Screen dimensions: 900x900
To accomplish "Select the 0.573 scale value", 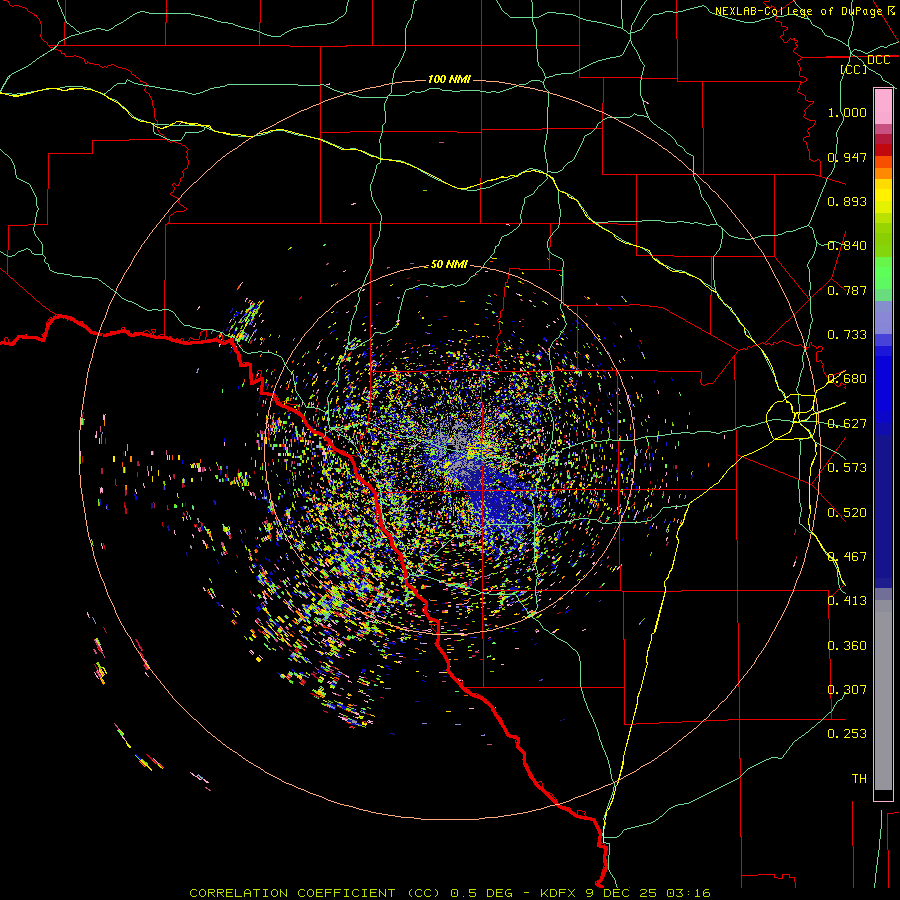I will point(847,467).
